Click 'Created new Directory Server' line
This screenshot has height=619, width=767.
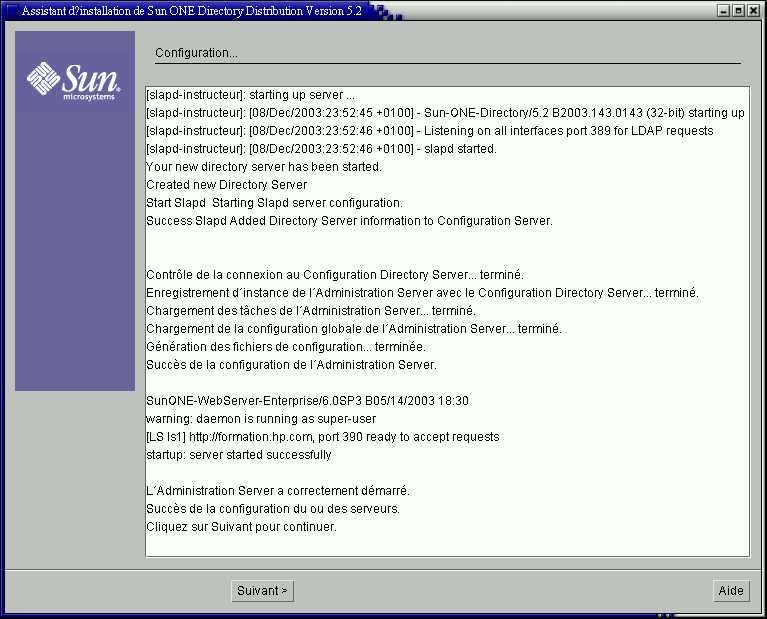(x=226, y=184)
